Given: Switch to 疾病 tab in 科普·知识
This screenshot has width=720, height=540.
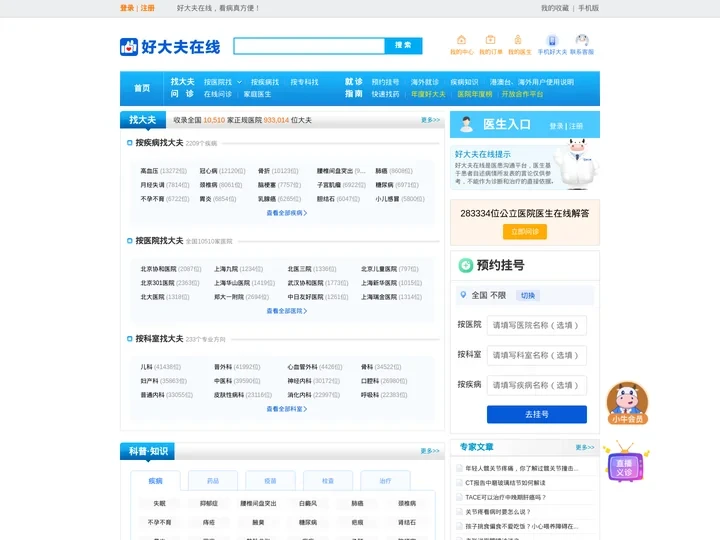Looking at the screenshot, I should pyautogui.click(x=155, y=481).
